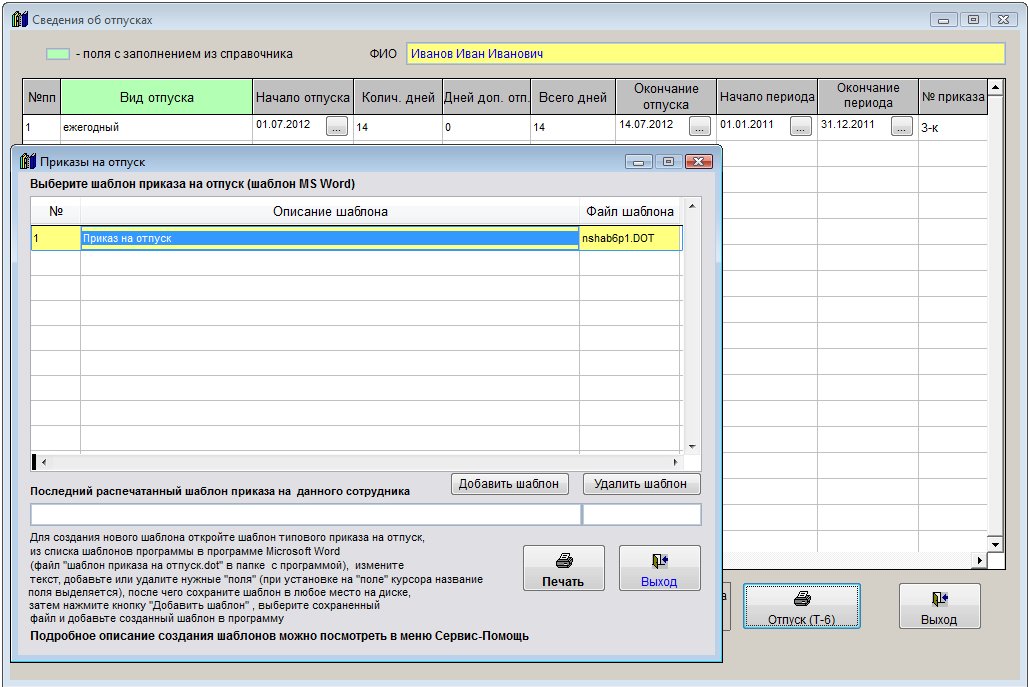This screenshot has height=687, width=1029.
Task: Click Выход button in the orders dialog
Action: (x=659, y=569)
